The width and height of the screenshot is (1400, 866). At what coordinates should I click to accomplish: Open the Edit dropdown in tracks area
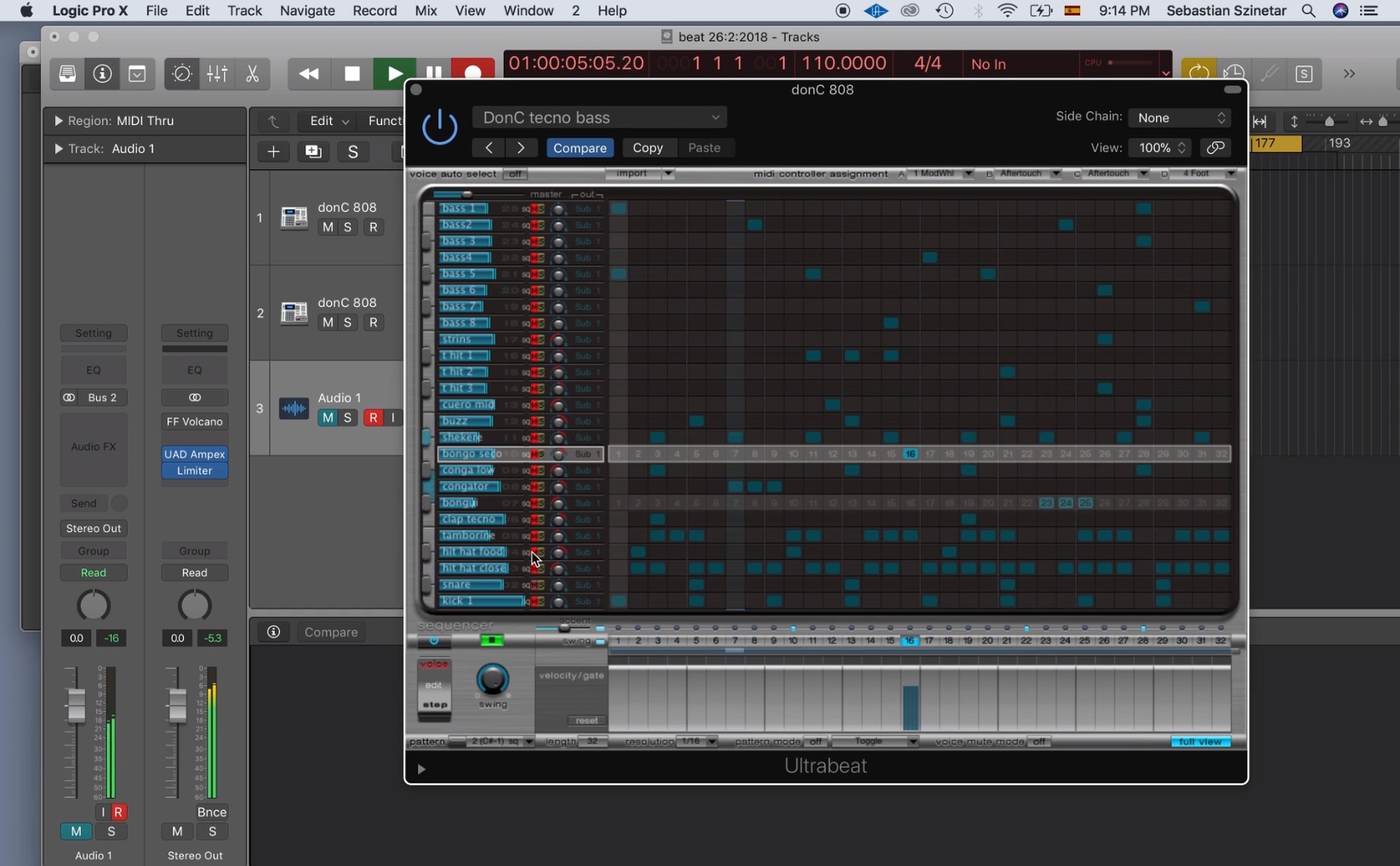(x=329, y=121)
